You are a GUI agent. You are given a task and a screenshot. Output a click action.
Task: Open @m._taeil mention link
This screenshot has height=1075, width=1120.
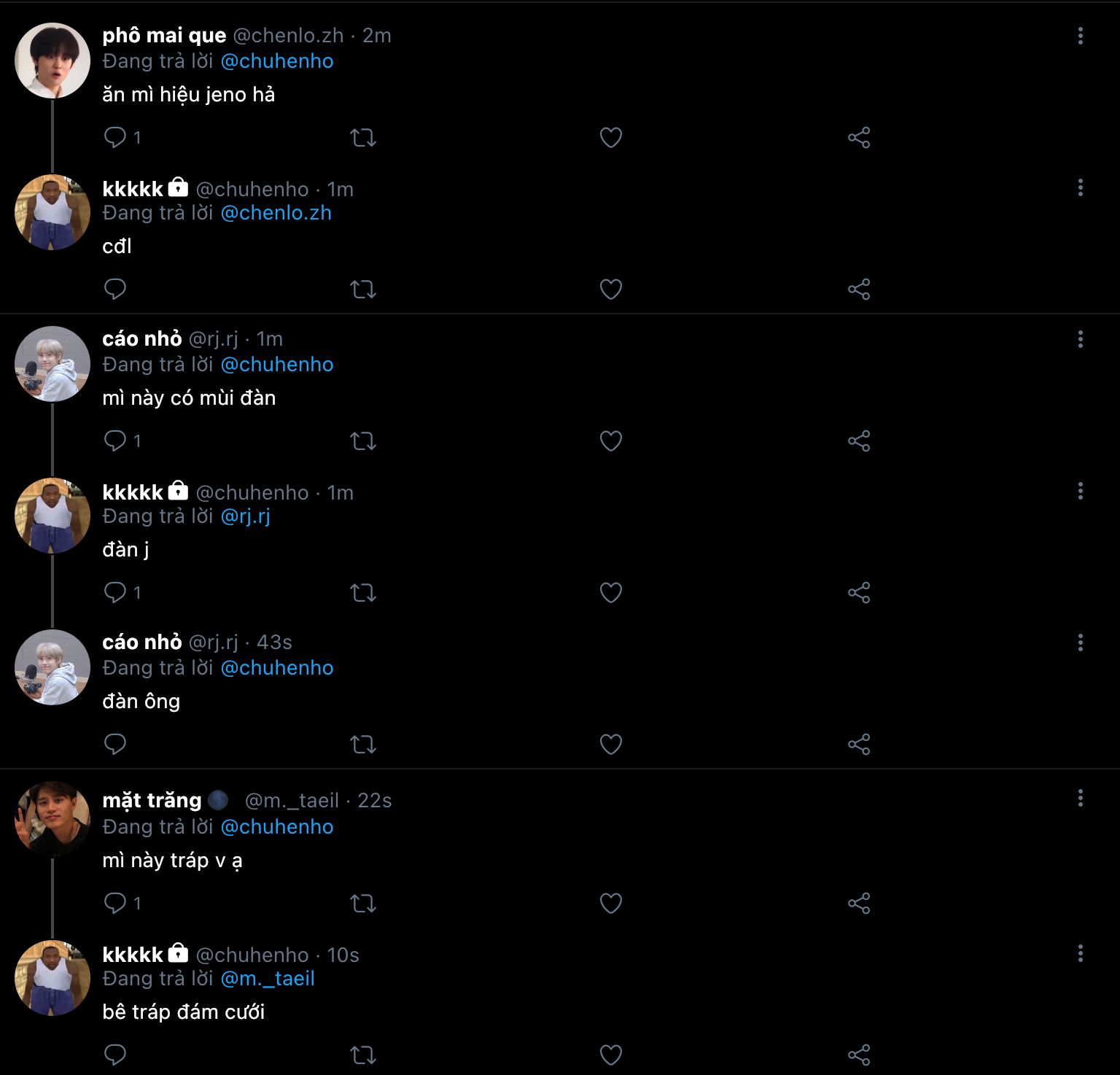268,979
